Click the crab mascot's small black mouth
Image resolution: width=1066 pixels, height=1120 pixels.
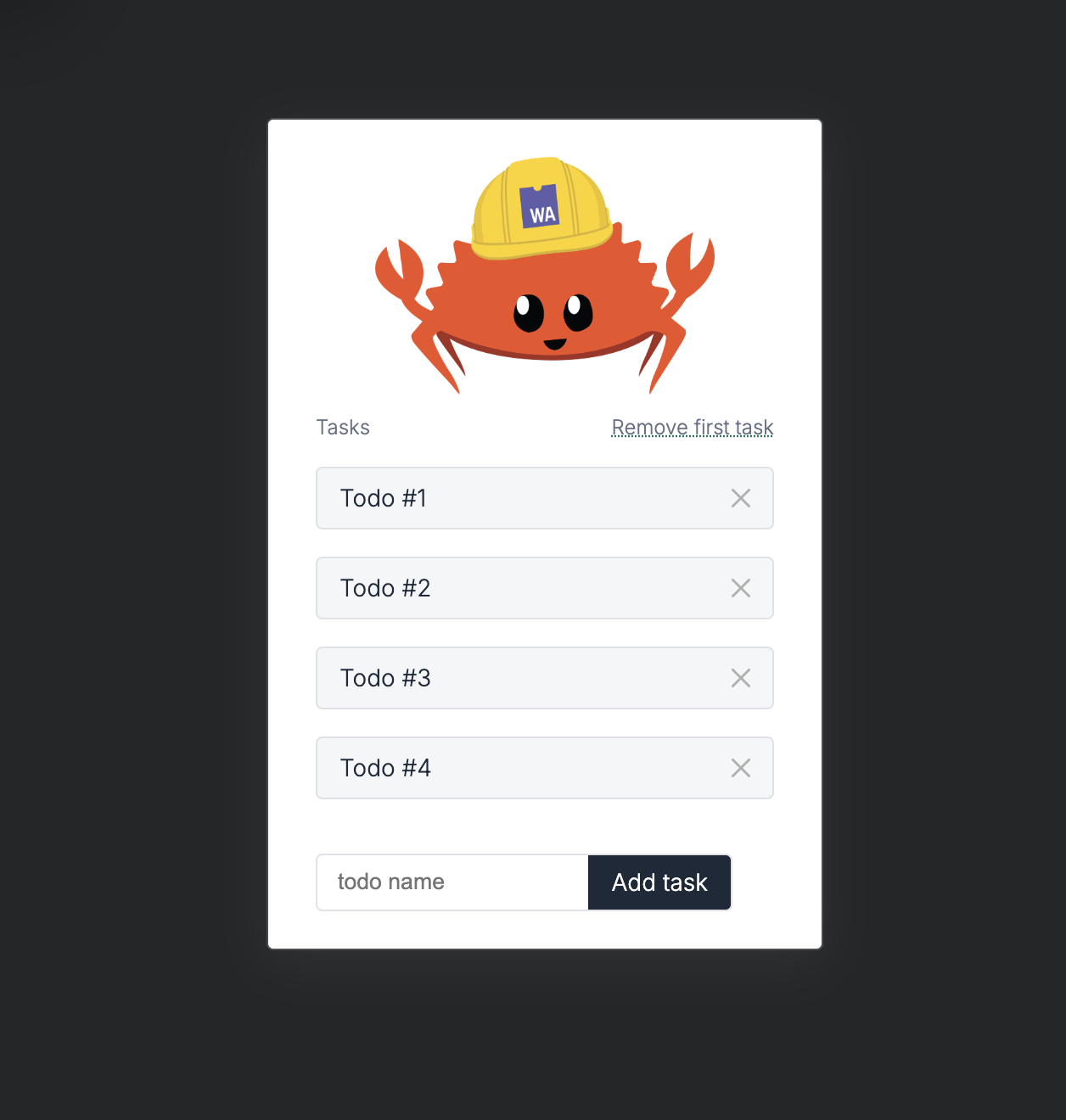(554, 344)
